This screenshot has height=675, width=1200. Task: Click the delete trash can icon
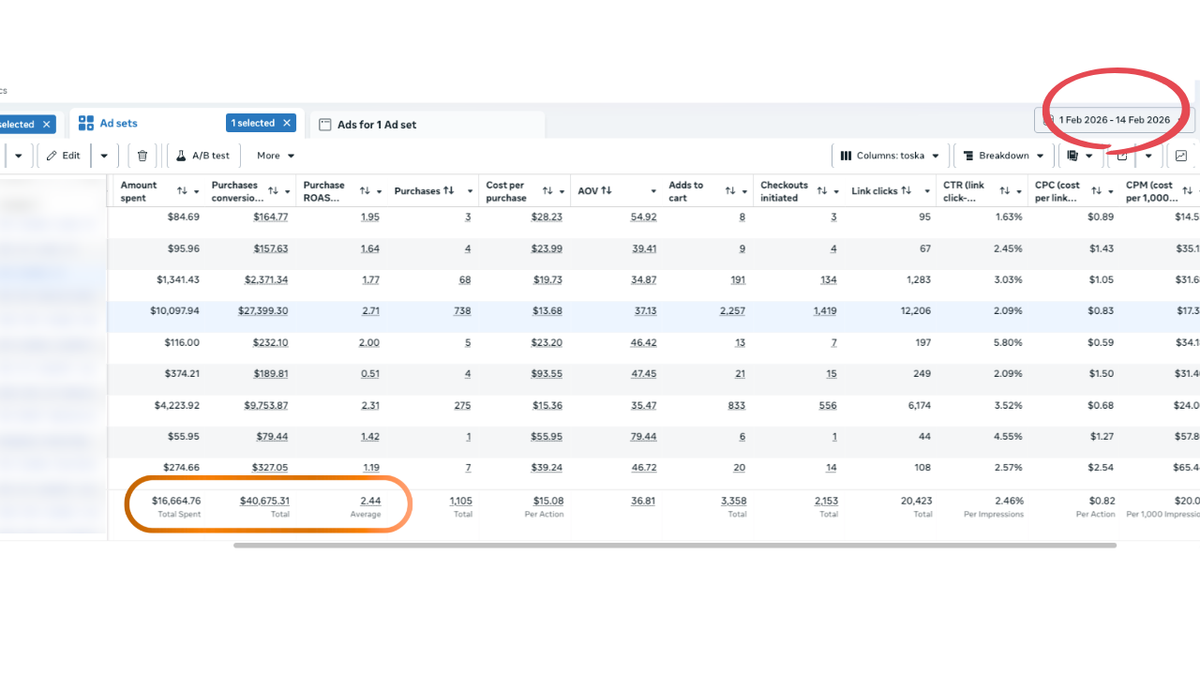pyautogui.click(x=142, y=156)
